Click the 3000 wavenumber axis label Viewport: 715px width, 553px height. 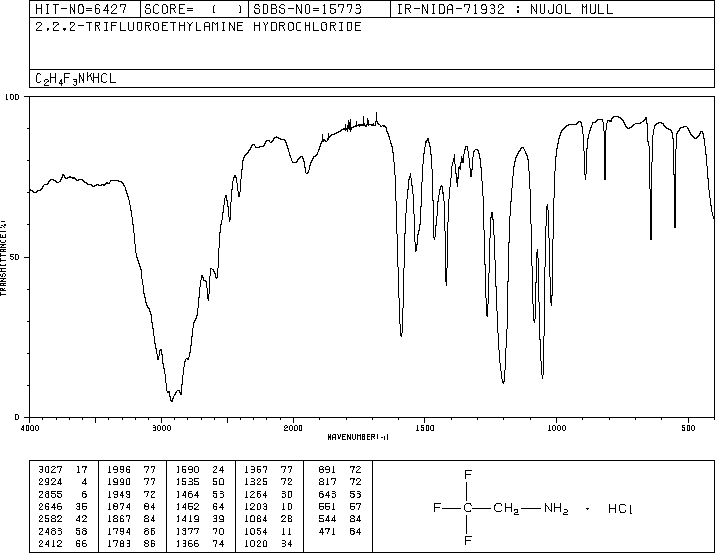(x=161, y=428)
